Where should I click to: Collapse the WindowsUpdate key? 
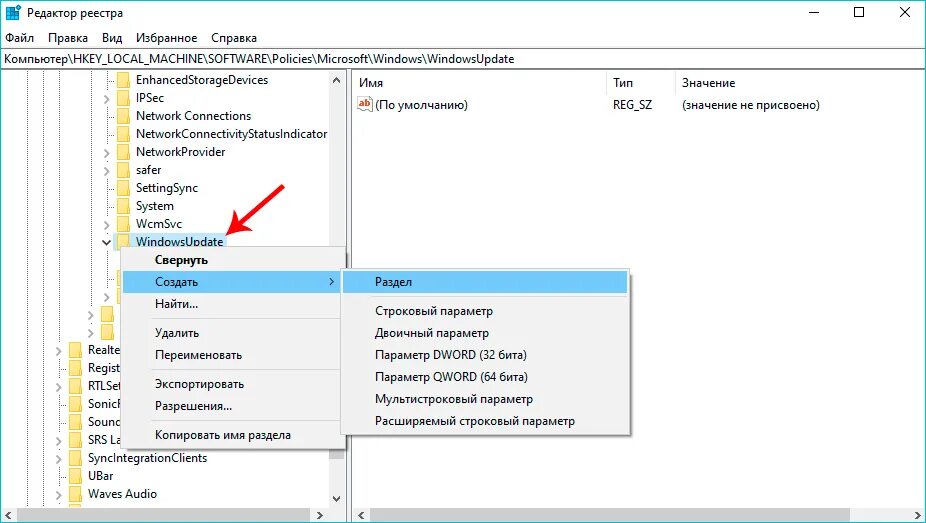(x=106, y=242)
